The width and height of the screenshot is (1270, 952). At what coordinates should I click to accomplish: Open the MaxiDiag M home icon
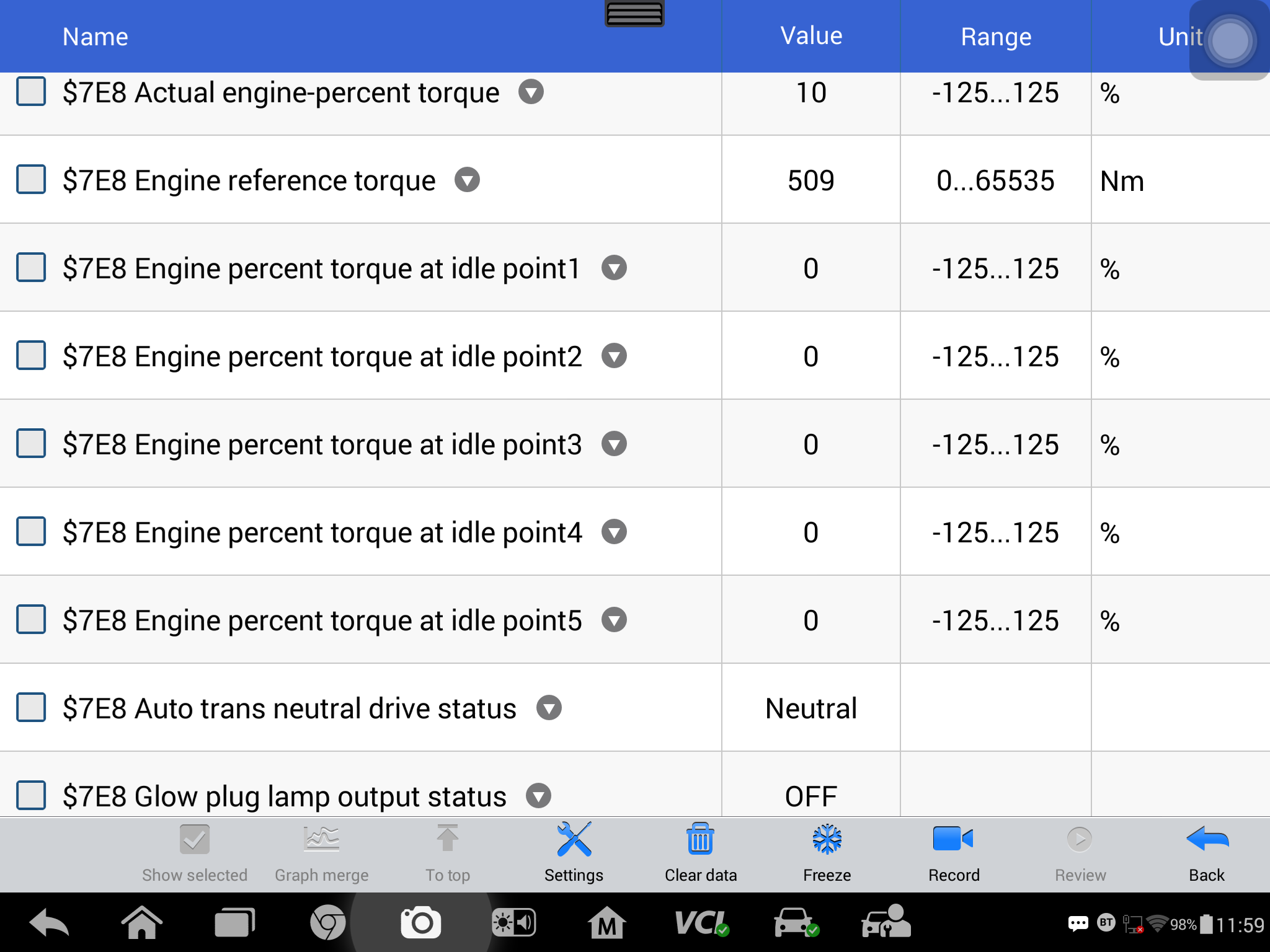[607, 923]
